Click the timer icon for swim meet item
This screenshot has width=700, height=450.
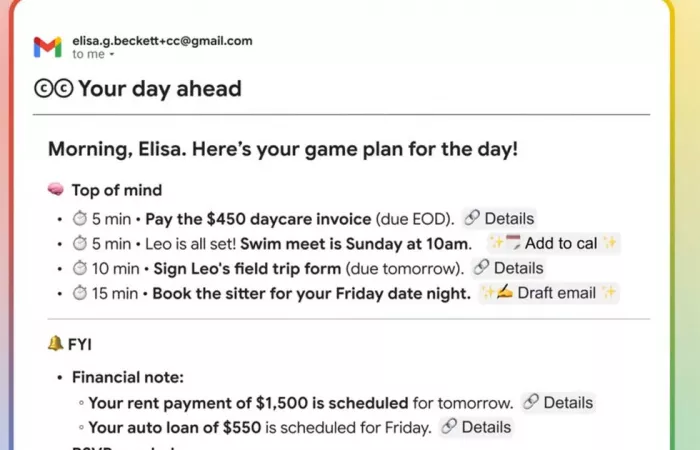point(80,244)
